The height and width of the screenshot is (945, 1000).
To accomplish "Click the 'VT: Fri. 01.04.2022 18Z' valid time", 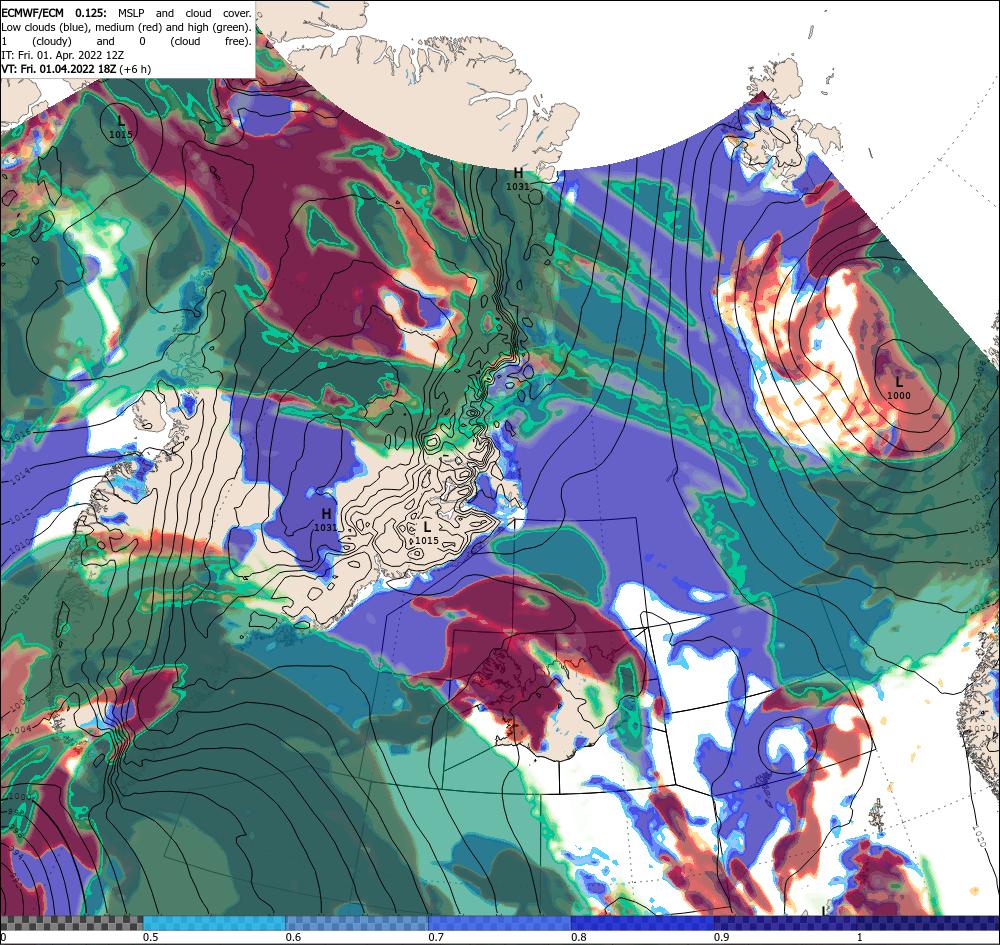I will pyautogui.click(x=59, y=69).
